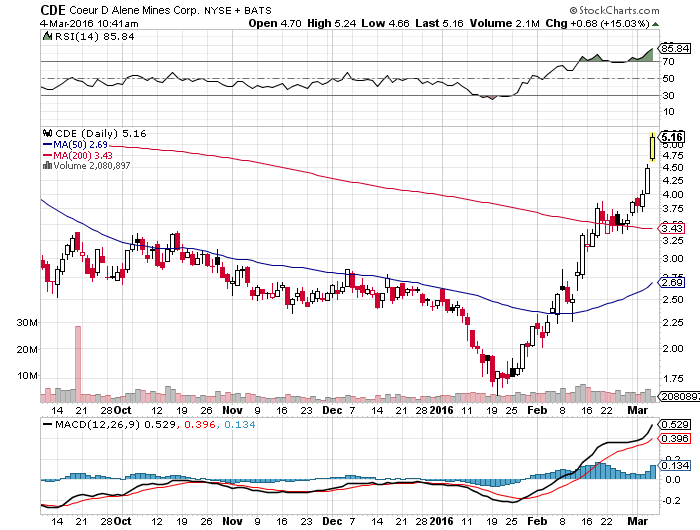
Task: Click the Oct label on price chart axis
Action: [x=122, y=410]
